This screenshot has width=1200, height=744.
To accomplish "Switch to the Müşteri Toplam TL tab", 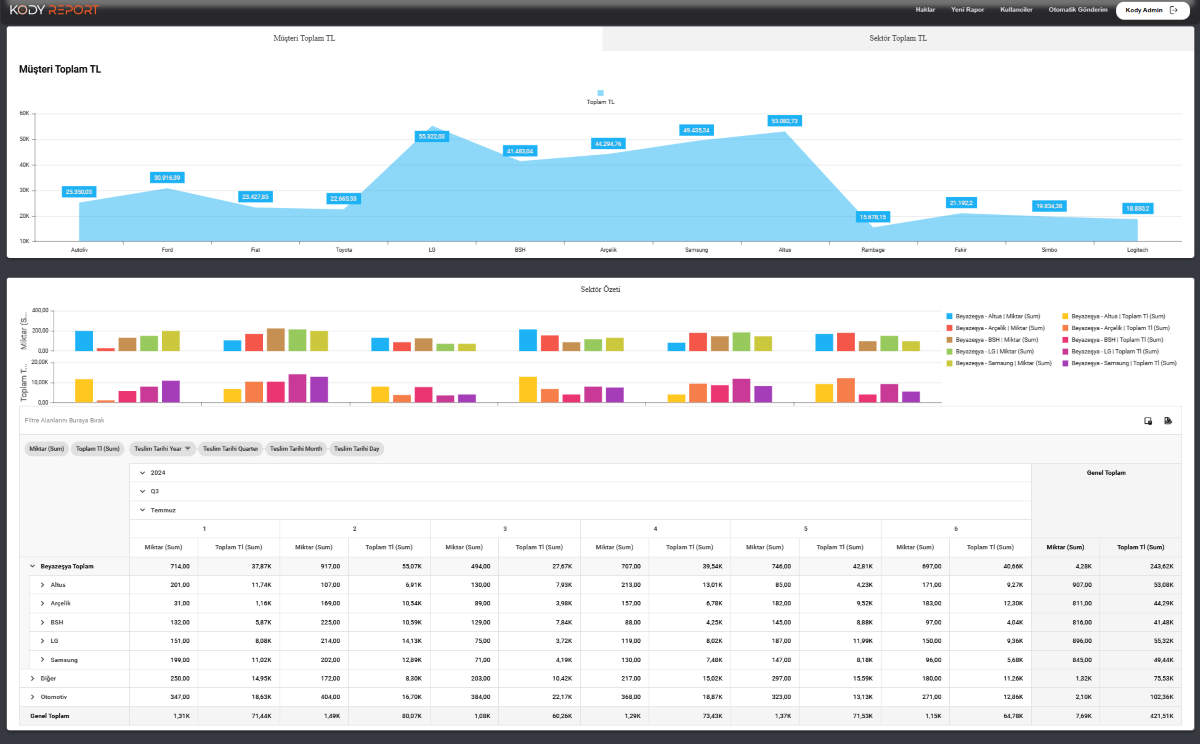I will pyautogui.click(x=305, y=38).
